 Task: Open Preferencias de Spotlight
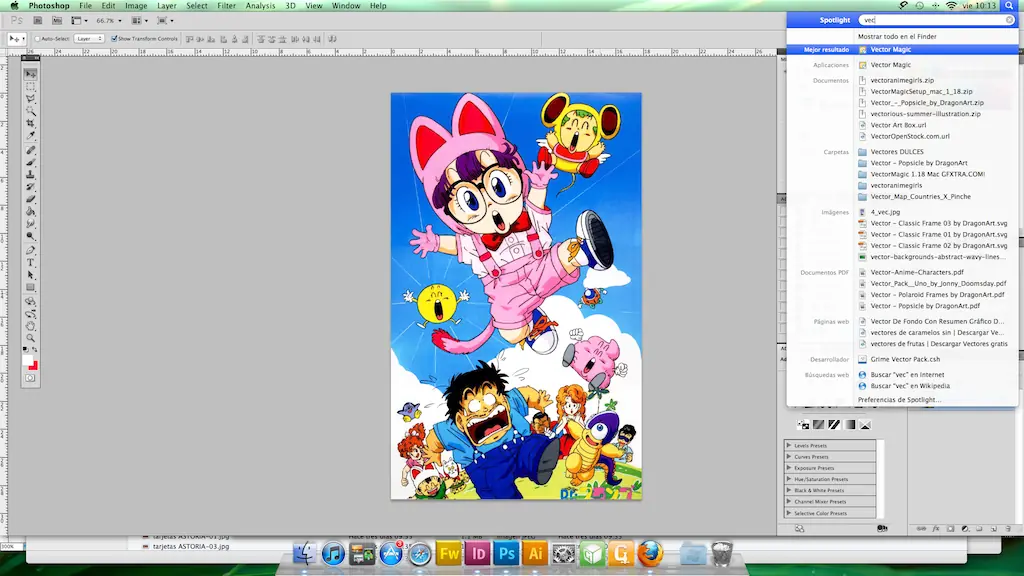(x=899, y=400)
